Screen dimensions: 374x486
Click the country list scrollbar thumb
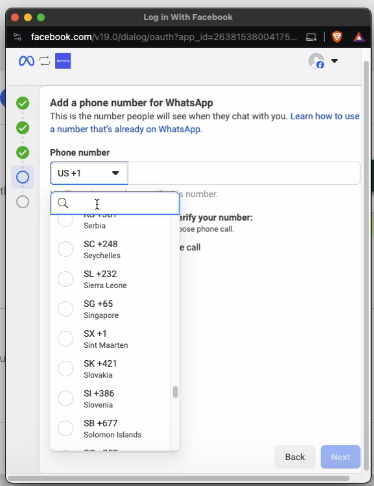tap(175, 392)
